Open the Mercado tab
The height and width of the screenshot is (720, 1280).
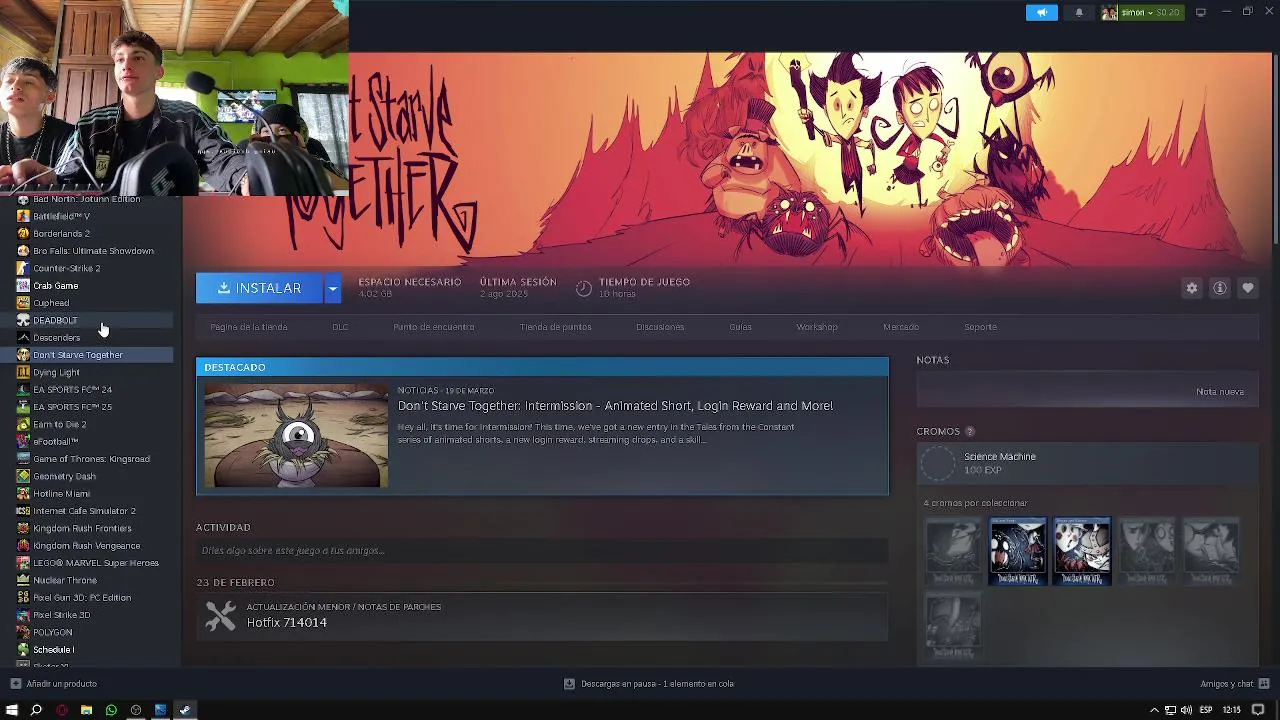point(901,327)
